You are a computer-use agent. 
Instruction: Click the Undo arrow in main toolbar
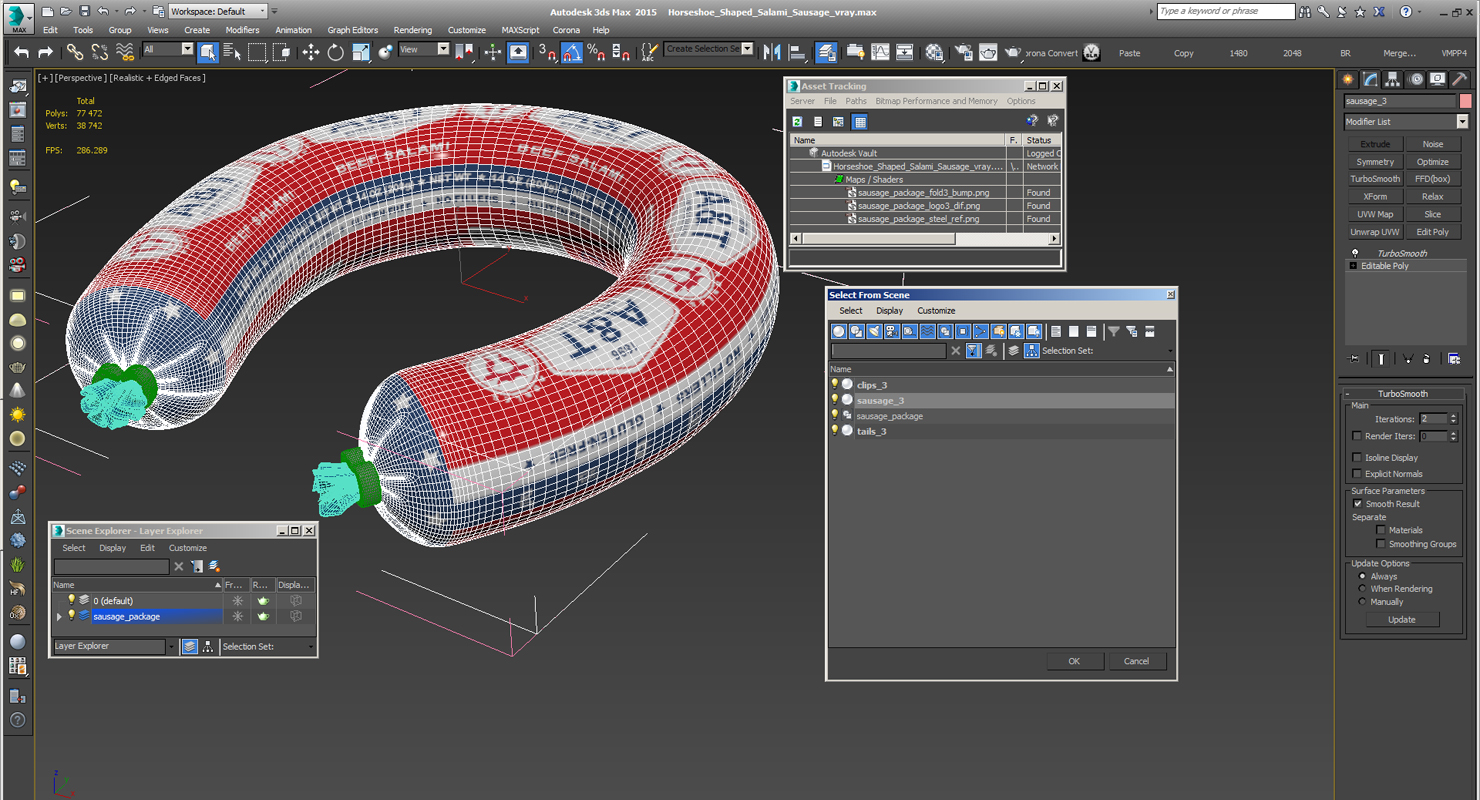coord(21,52)
